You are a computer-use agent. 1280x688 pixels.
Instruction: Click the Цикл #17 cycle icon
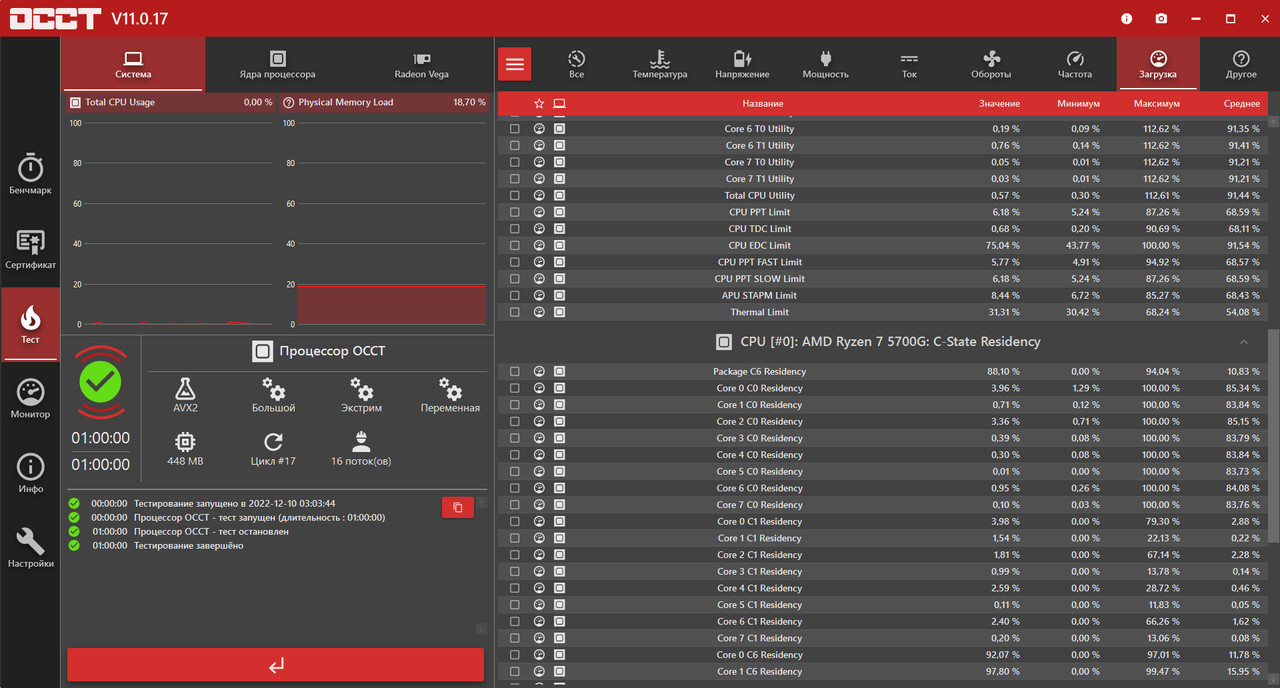pos(273,449)
